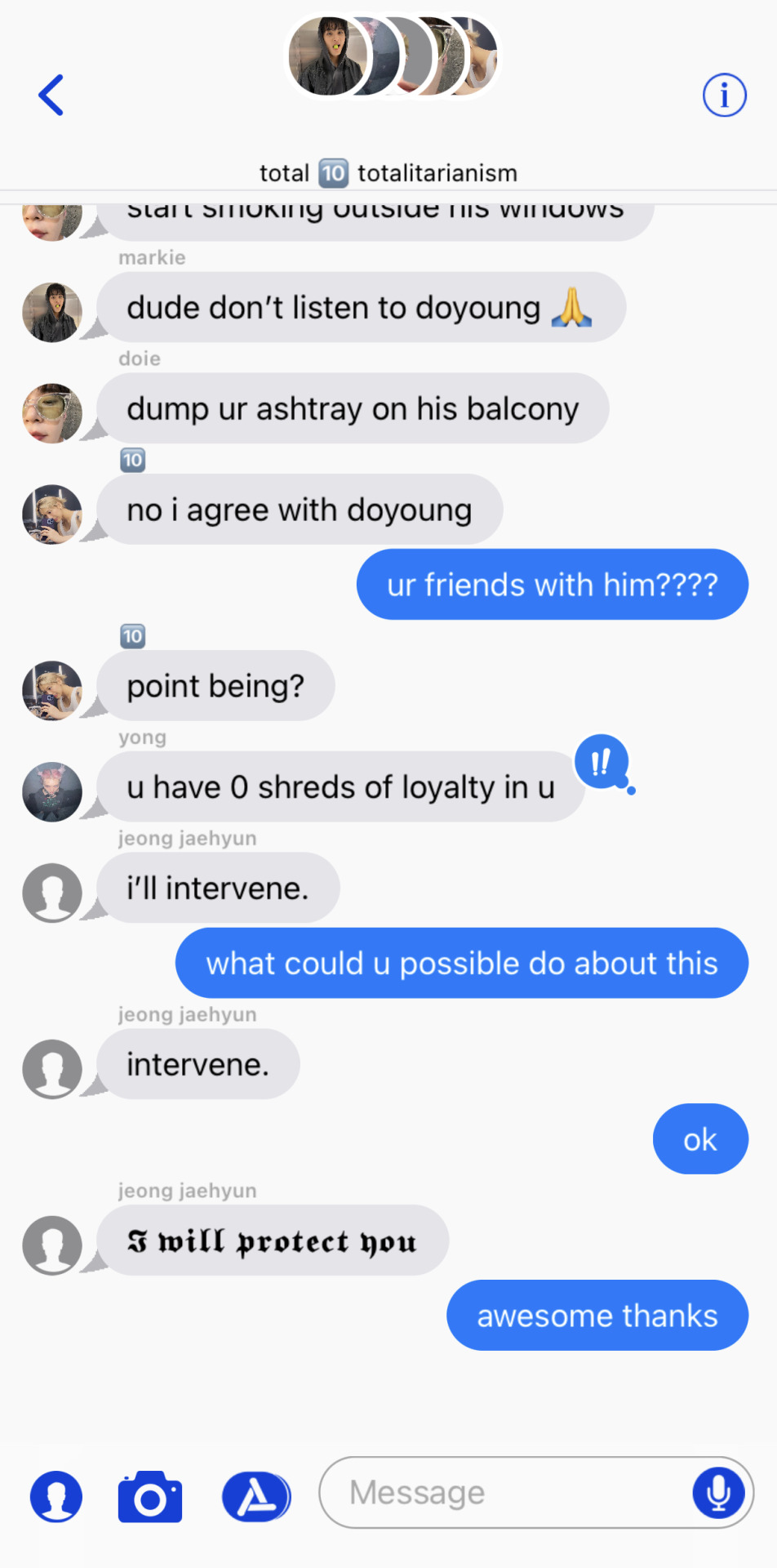
Task: Tap the microphone dictation icon
Action: coord(719,1492)
